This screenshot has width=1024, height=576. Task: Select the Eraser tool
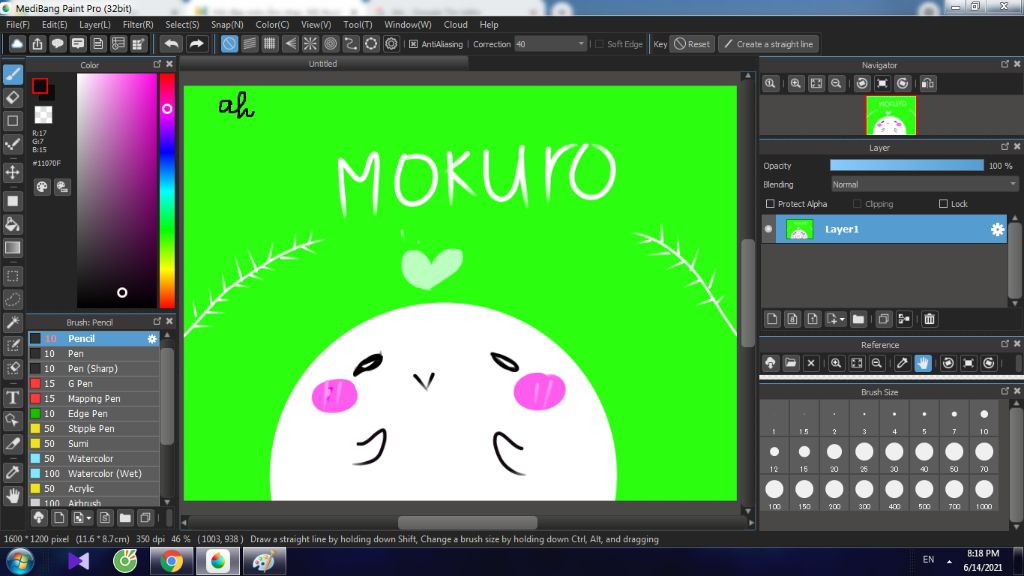12,98
